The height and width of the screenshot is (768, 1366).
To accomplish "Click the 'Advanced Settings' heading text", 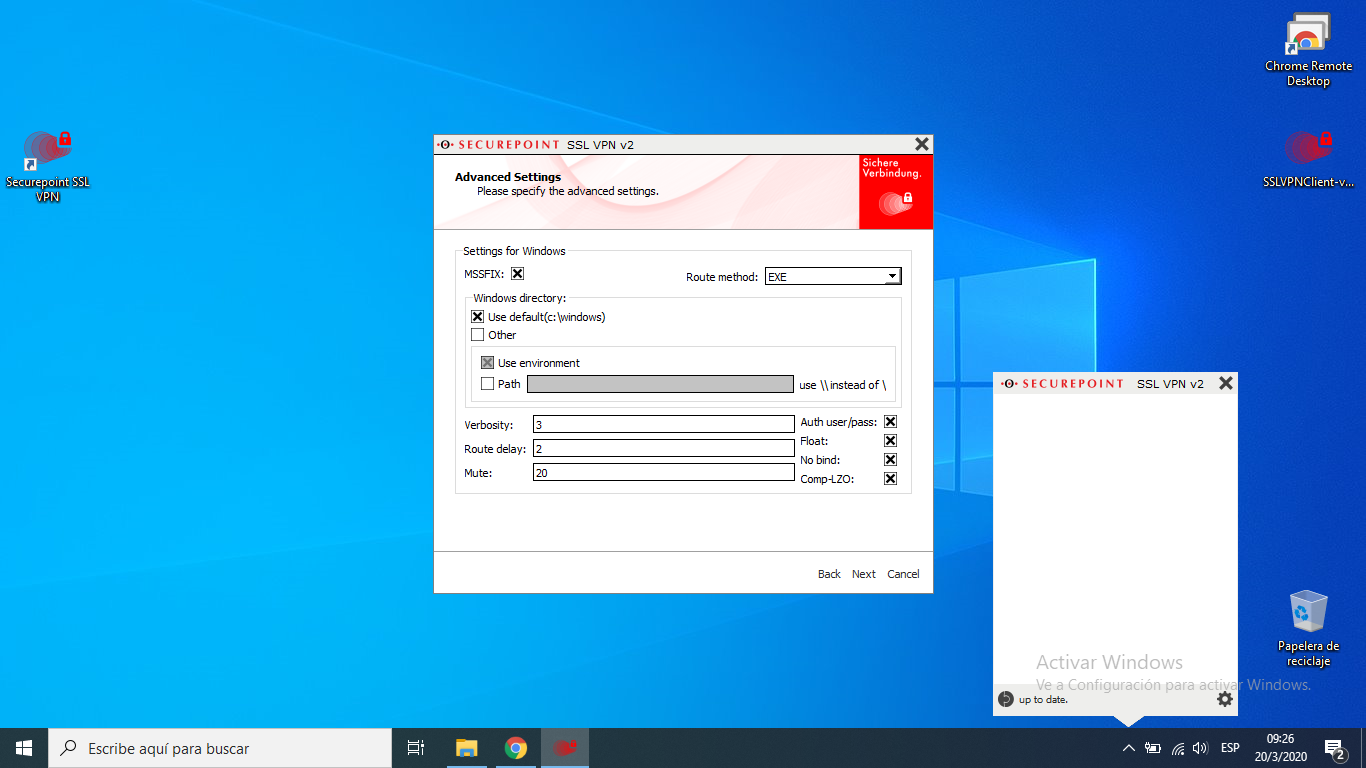I will pos(508,177).
